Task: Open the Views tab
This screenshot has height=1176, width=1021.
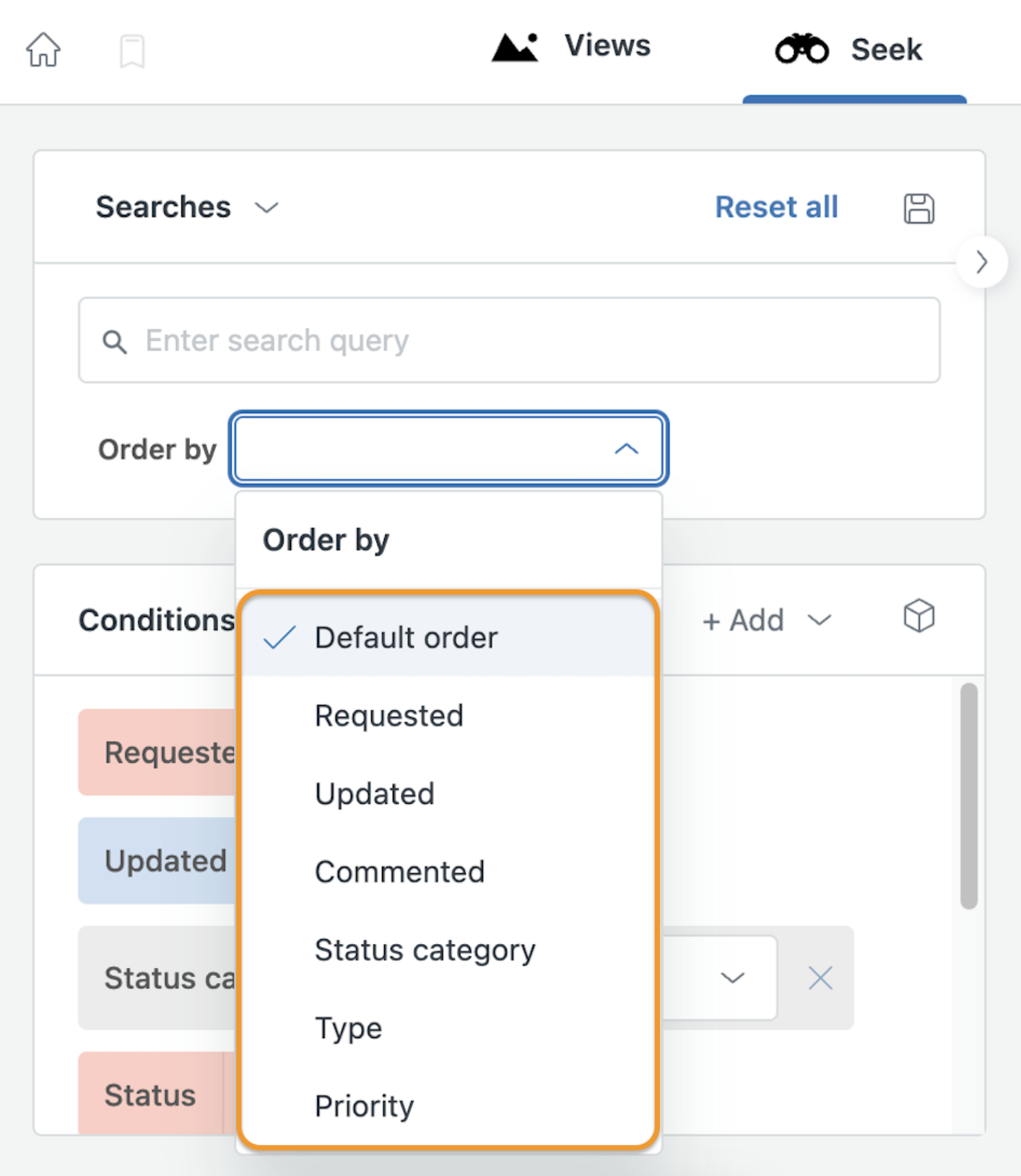Action: coord(571,47)
